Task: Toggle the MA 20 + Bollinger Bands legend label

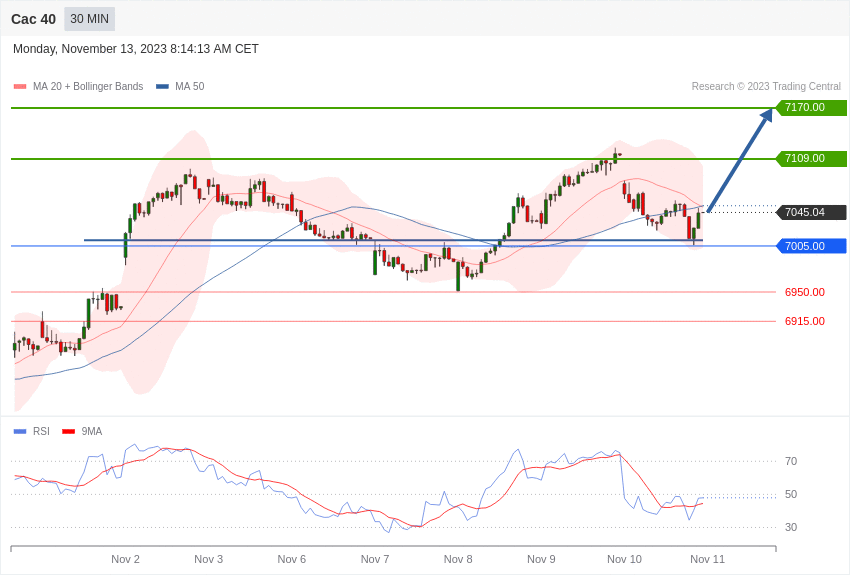Action: 88,87
